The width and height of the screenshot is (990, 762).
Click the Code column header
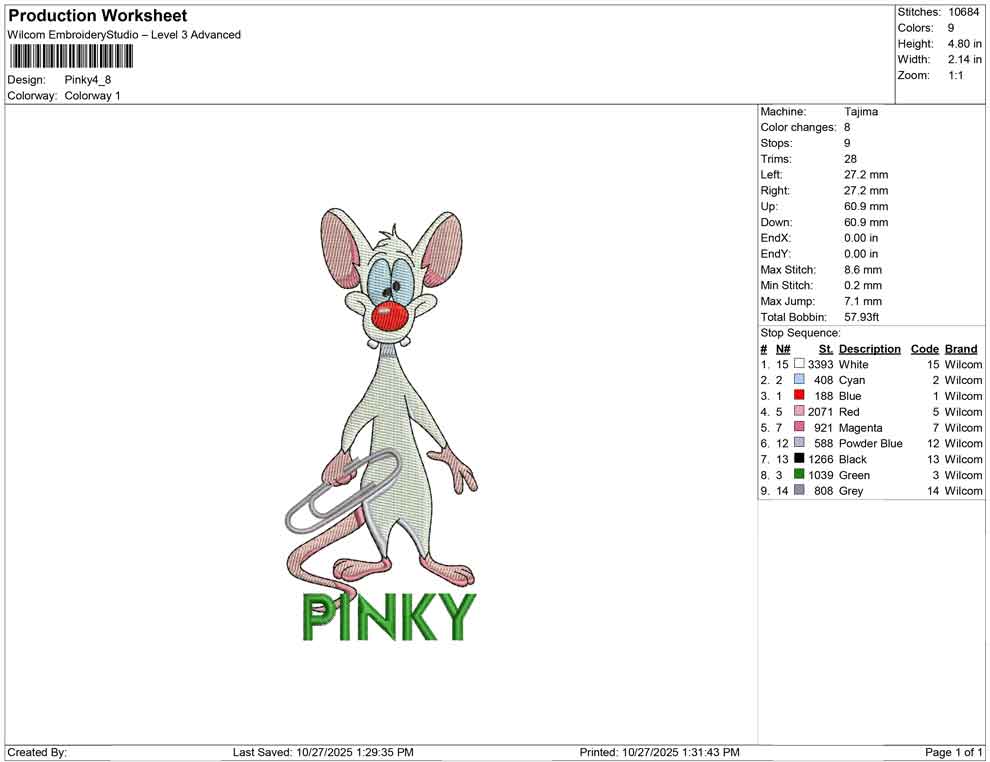click(x=924, y=349)
